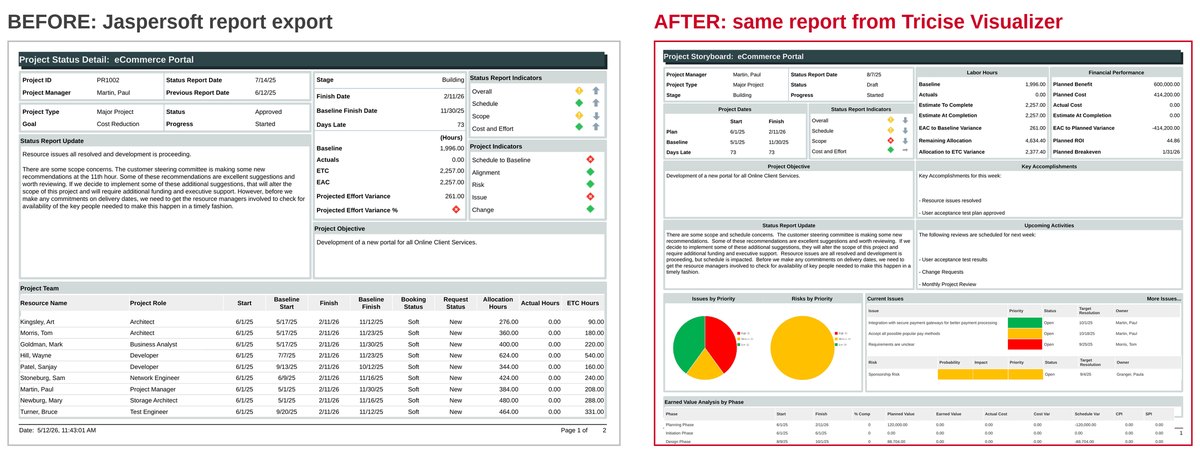Open the More Issues... link
Image resolution: width=1200 pixels, height=457 pixels.
[1165, 298]
